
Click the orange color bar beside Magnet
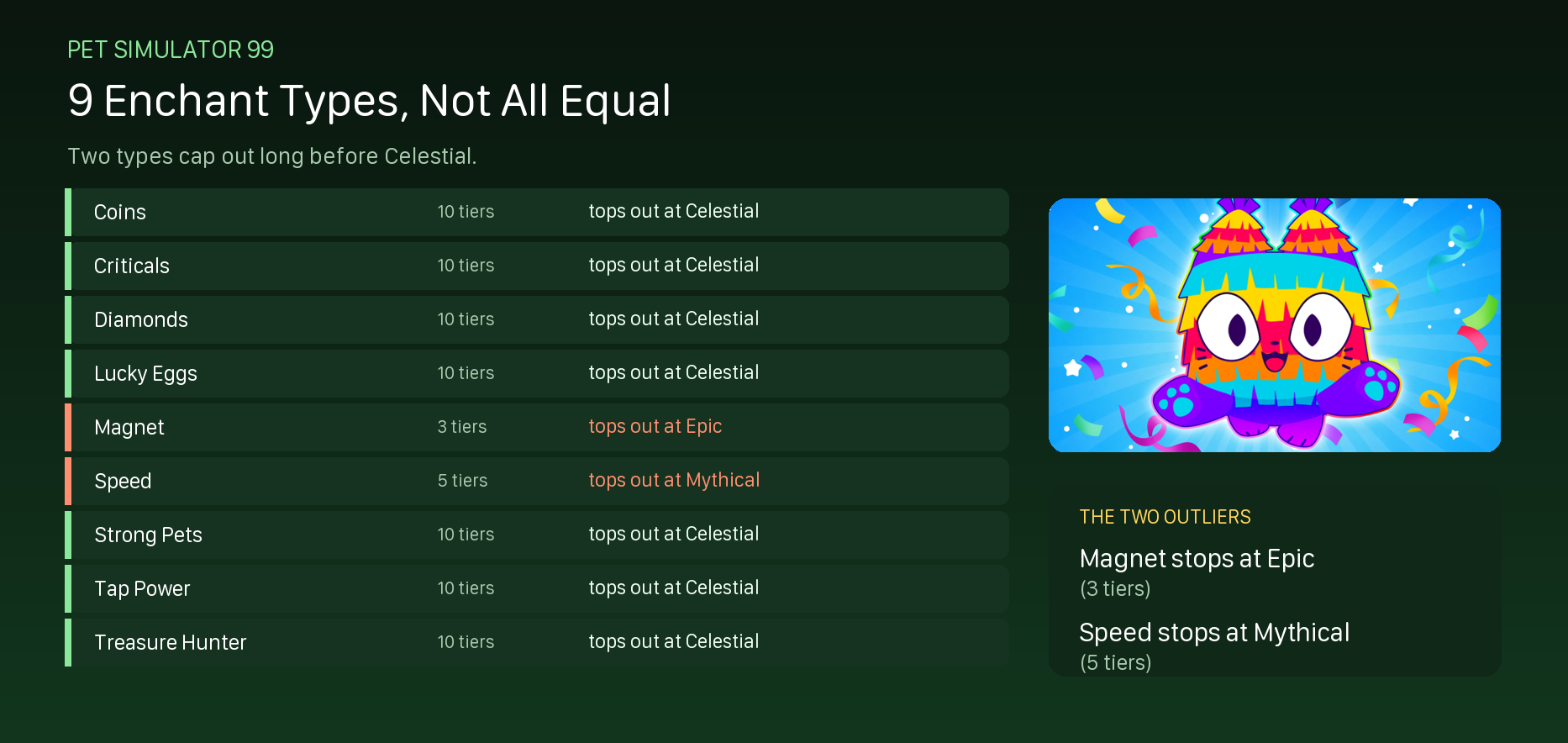68,427
